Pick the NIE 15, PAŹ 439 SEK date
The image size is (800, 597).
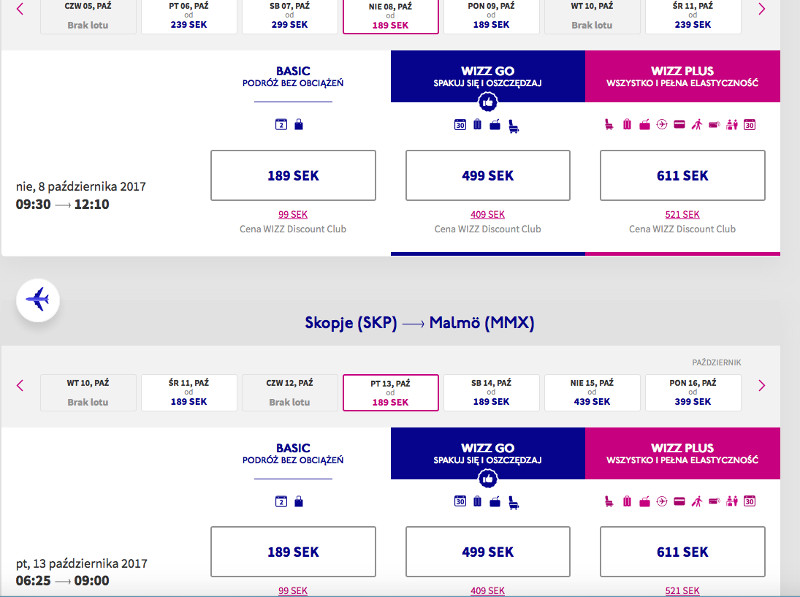tap(592, 392)
